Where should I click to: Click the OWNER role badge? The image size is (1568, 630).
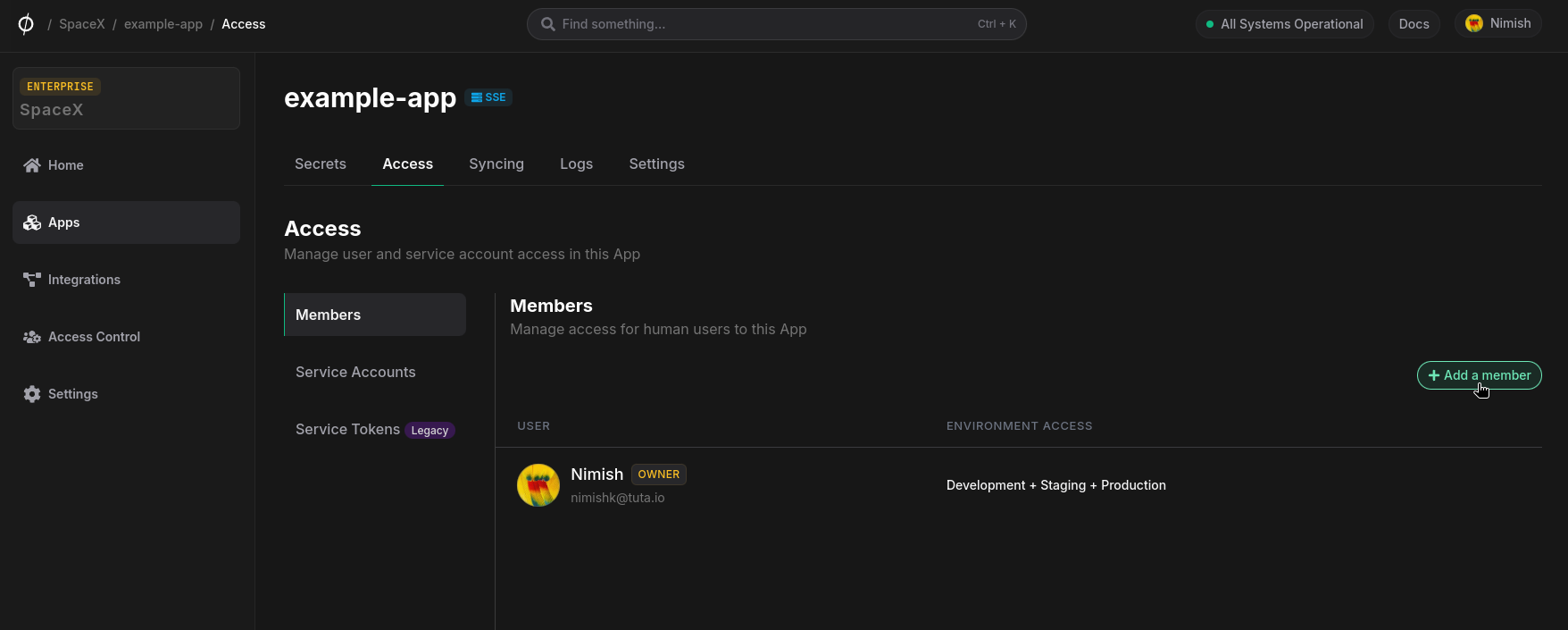(x=659, y=475)
